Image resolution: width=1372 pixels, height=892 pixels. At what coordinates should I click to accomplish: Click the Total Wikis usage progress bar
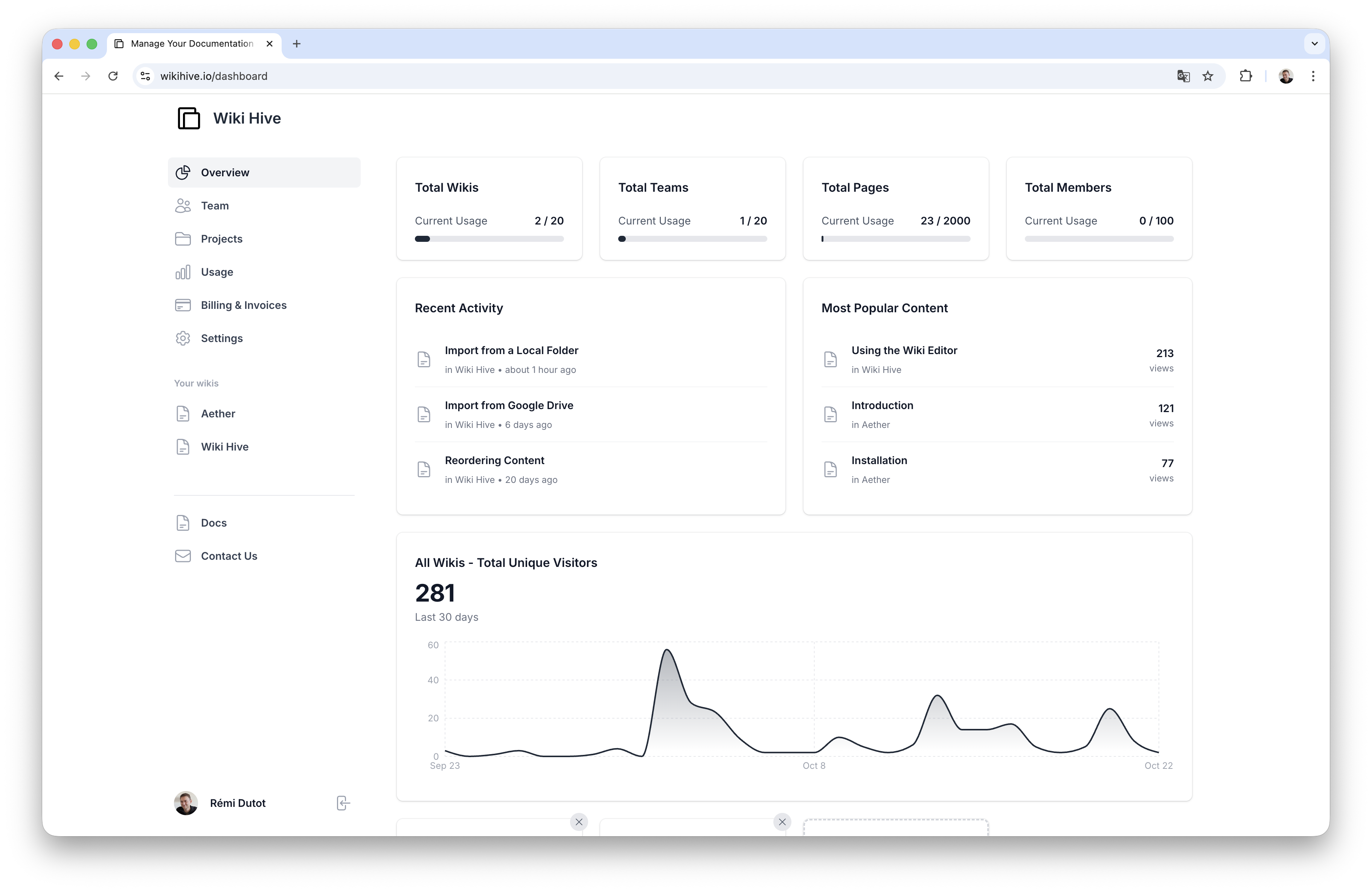489,239
